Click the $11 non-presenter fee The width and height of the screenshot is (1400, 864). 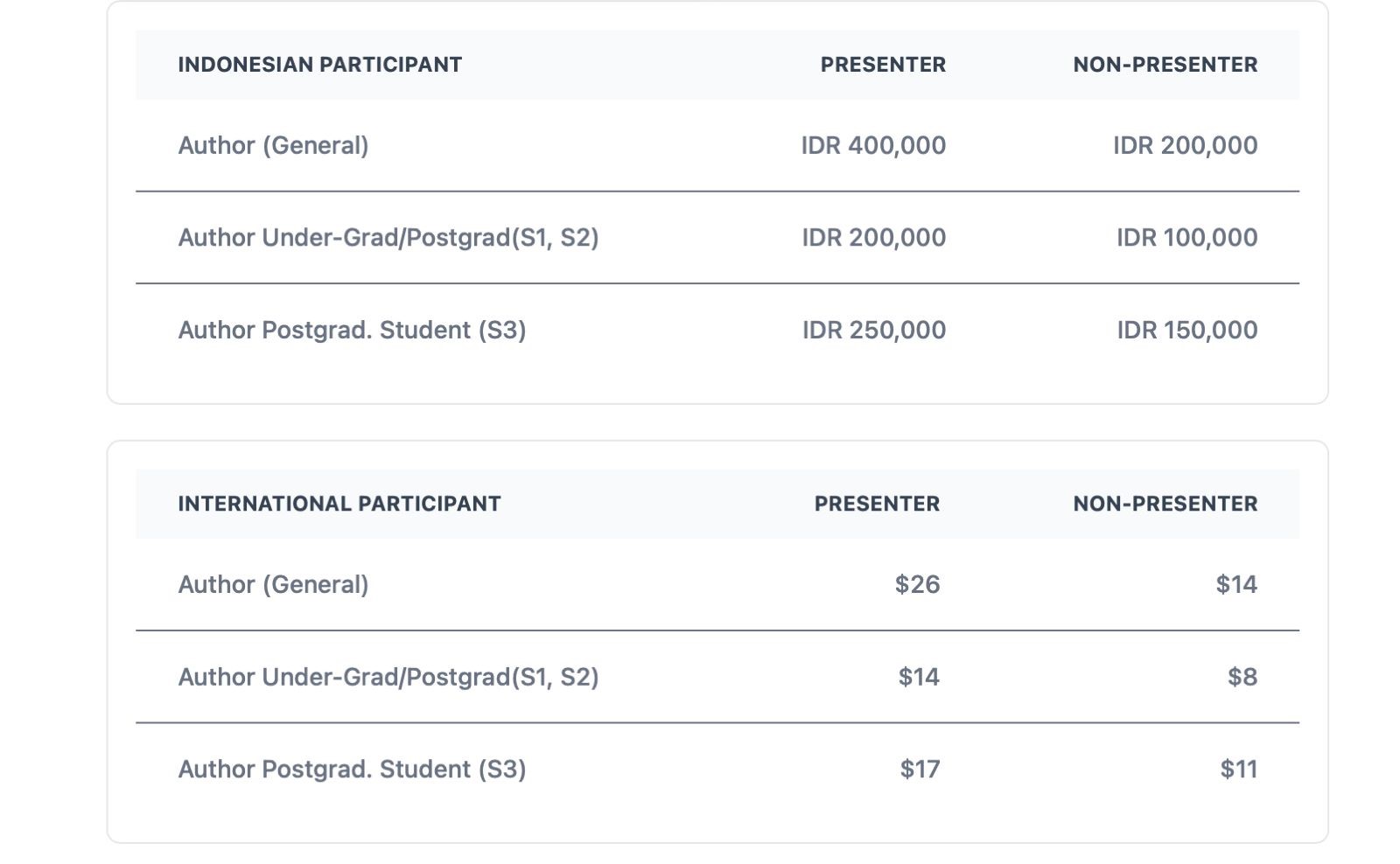1238,770
